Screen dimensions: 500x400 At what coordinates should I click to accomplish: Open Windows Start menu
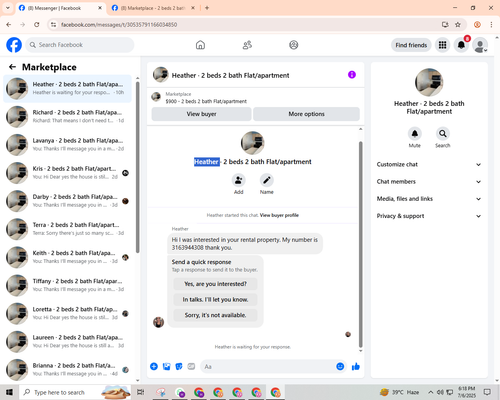[x=9, y=392]
